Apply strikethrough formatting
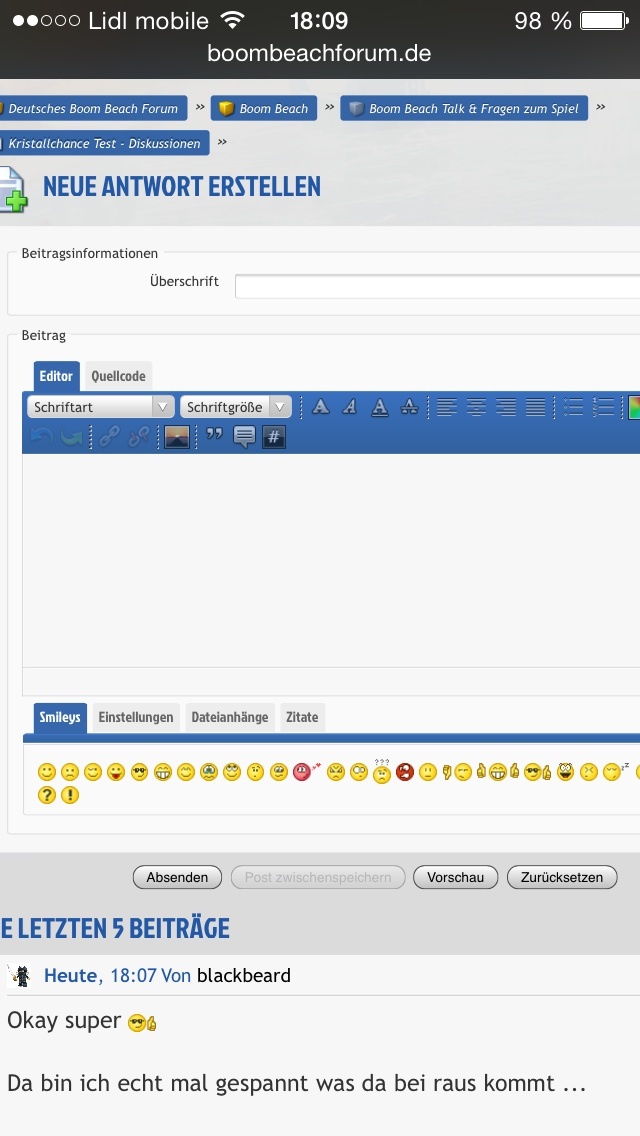This screenshot has height=1136, width=640. pyautogui.click(x=409, y=407)
